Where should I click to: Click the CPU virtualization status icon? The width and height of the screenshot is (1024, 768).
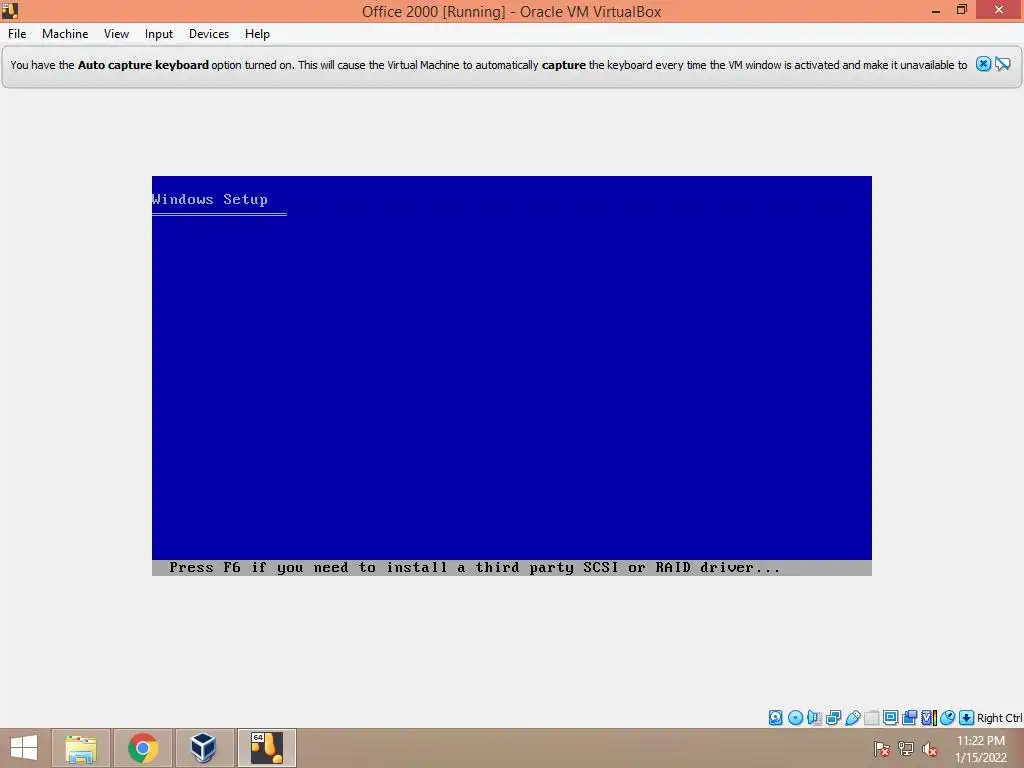(929, 718)
